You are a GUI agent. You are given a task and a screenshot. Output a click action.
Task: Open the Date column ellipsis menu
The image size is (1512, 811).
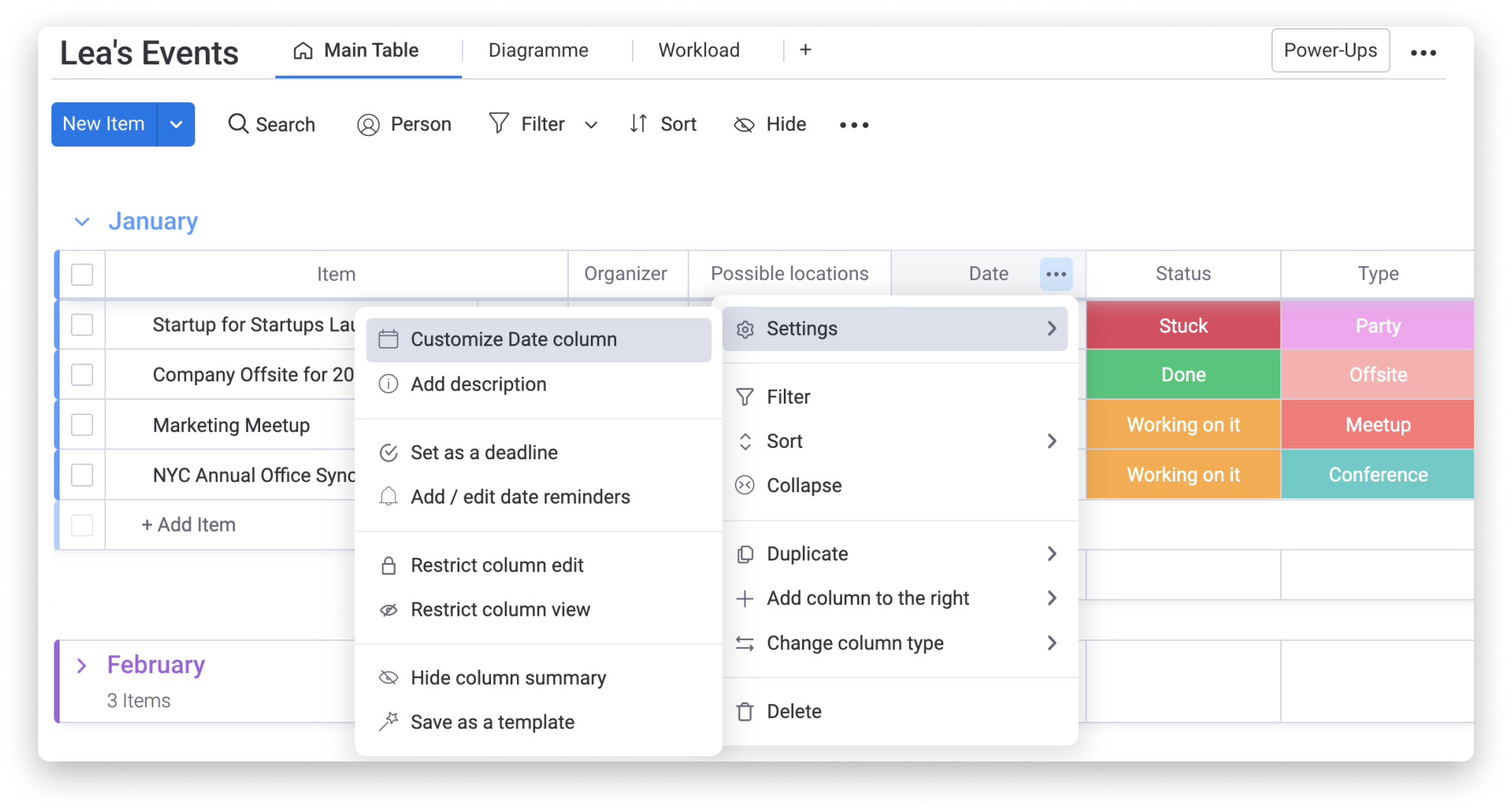coord(1056,274)
